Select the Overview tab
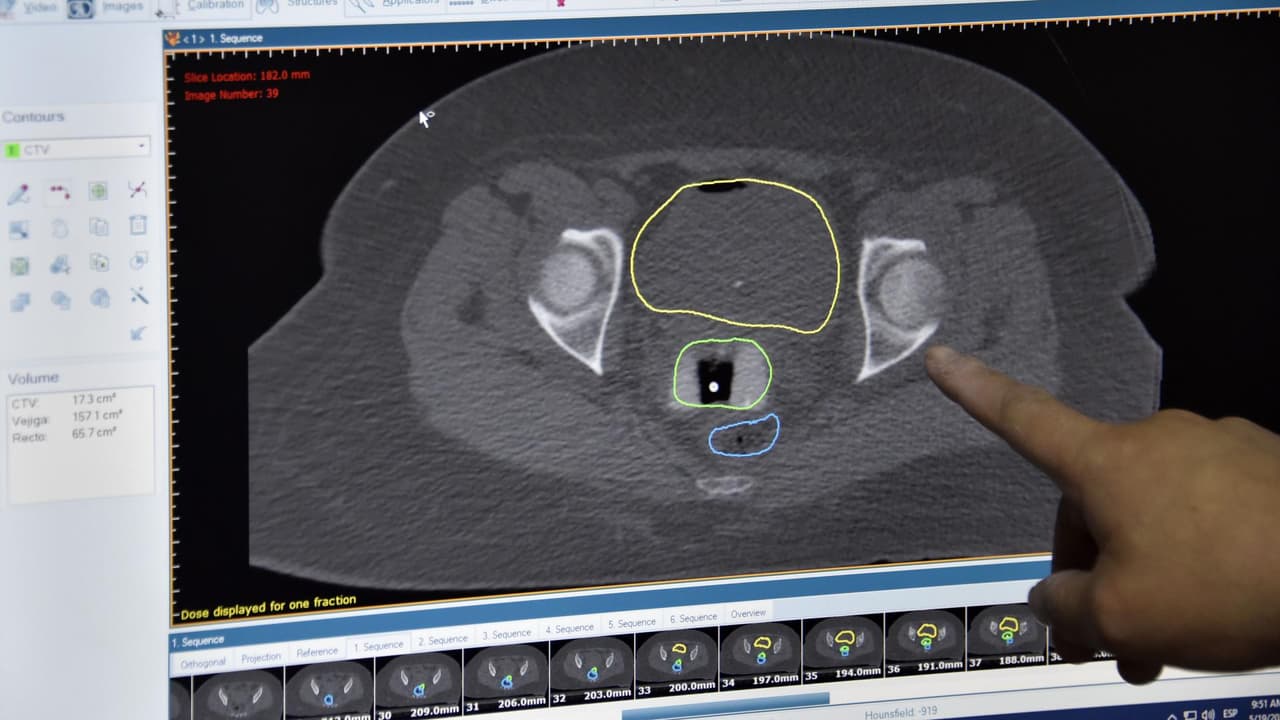Viewport: 1280px width, 720px height. point(748,613)
